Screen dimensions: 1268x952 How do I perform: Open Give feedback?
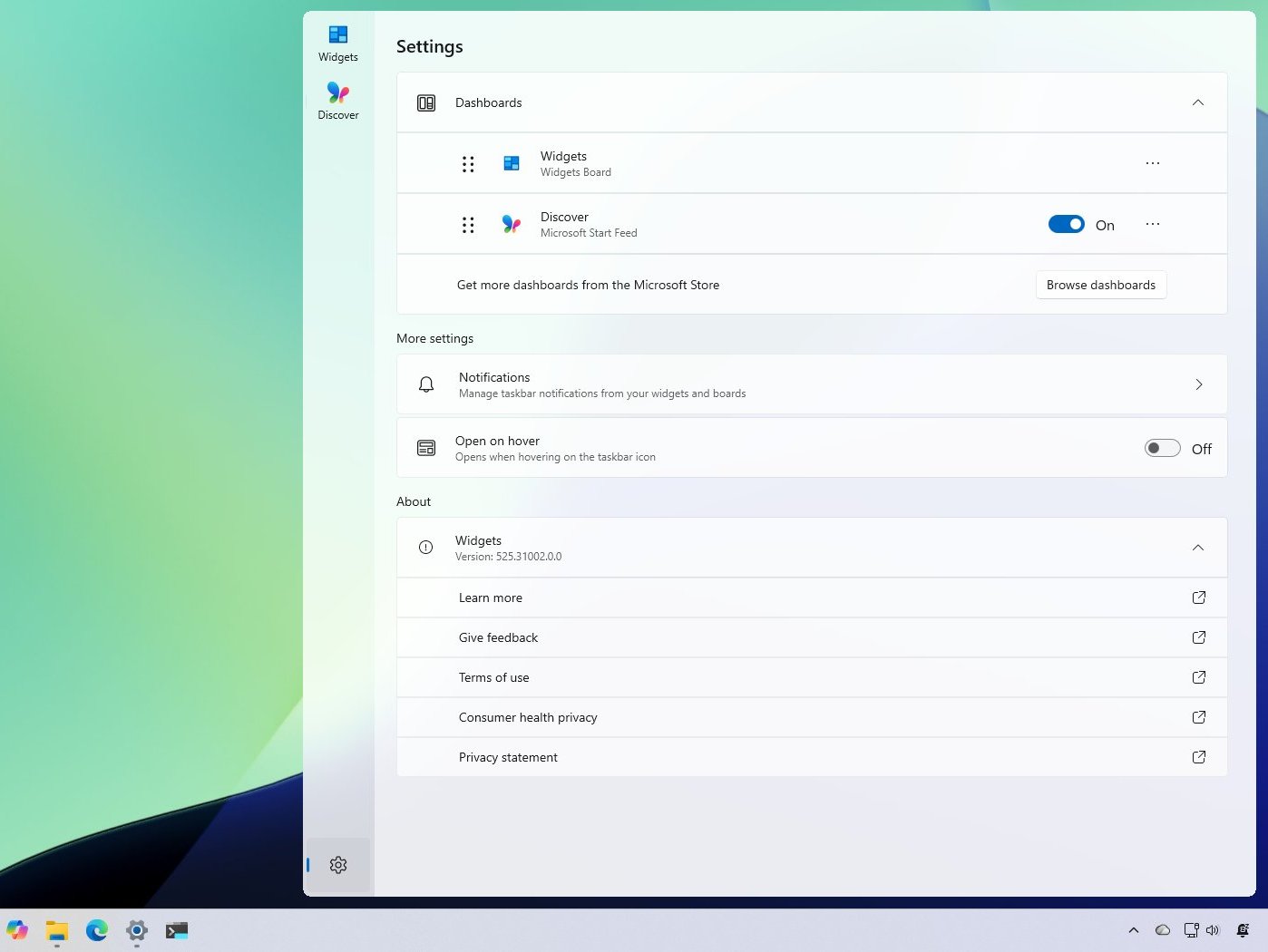click(x=498, y=637)
